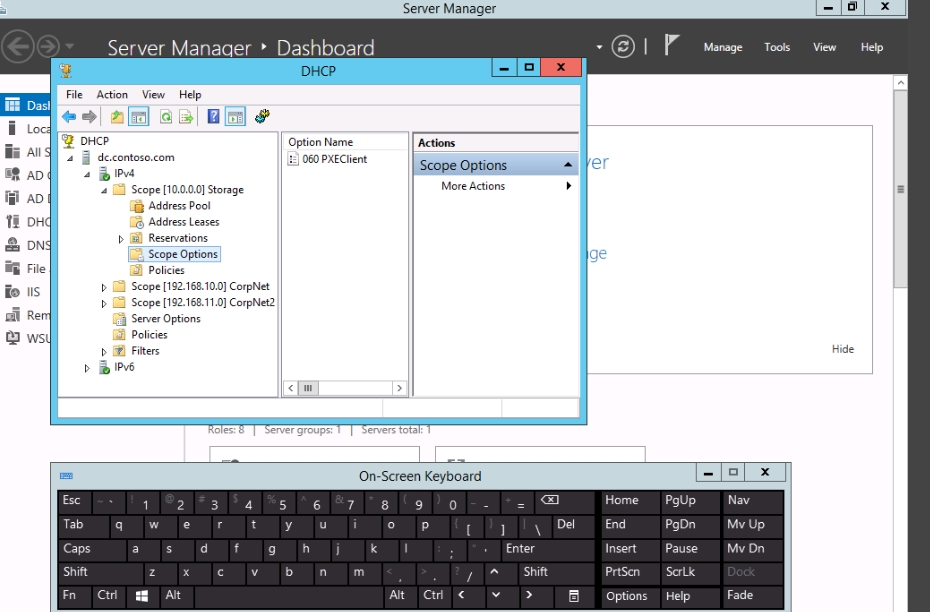Expand the IPv6 tree node

87,368
